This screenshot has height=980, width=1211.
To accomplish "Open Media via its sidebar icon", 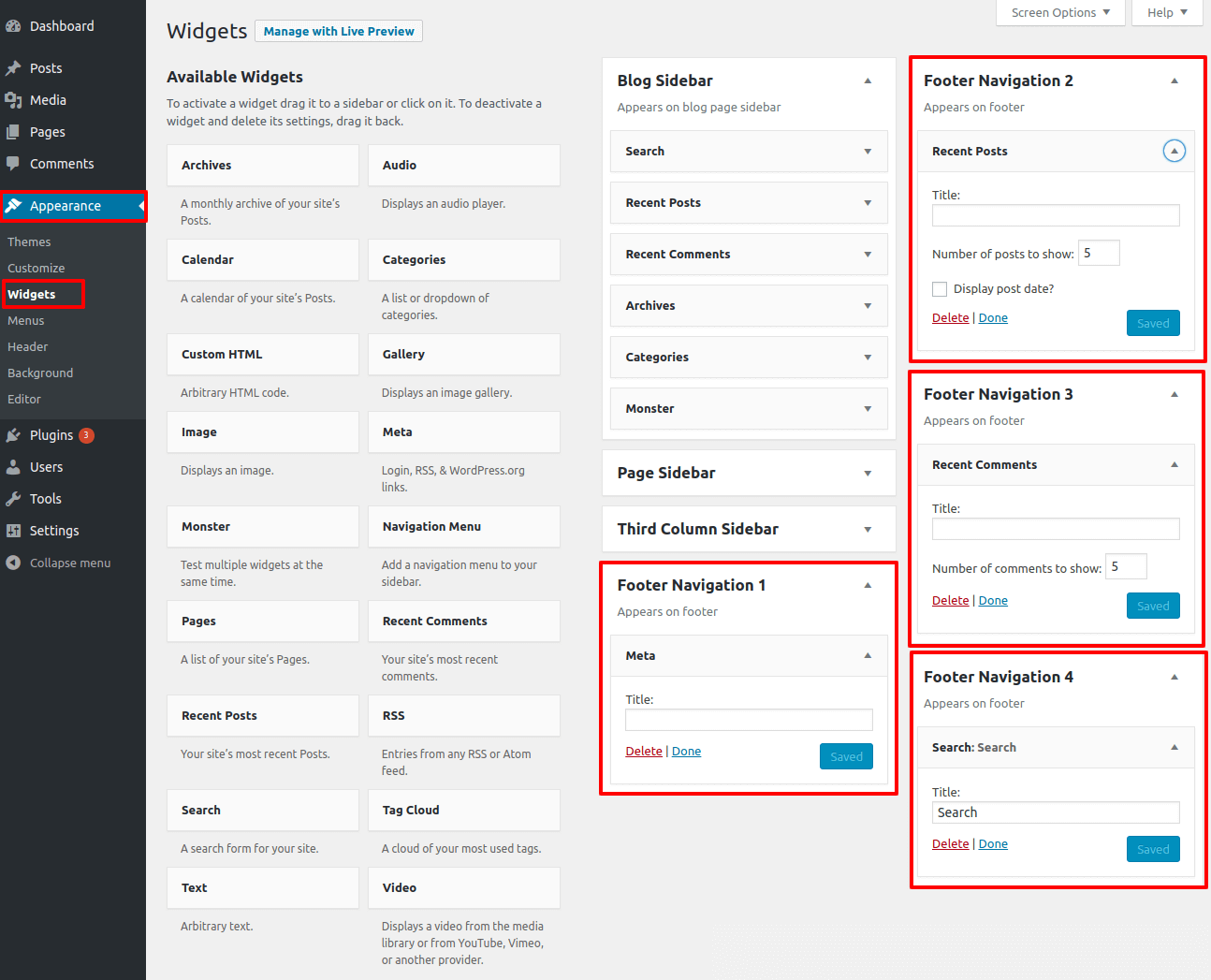I will click(x=13, y=100).
